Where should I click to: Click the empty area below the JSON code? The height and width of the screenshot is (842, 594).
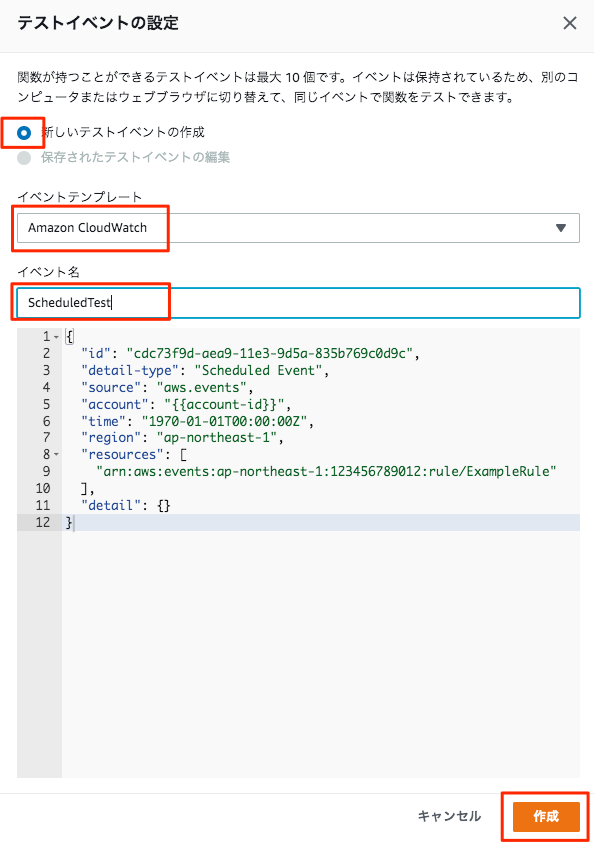pyautogui.click(x=321, y=654)
